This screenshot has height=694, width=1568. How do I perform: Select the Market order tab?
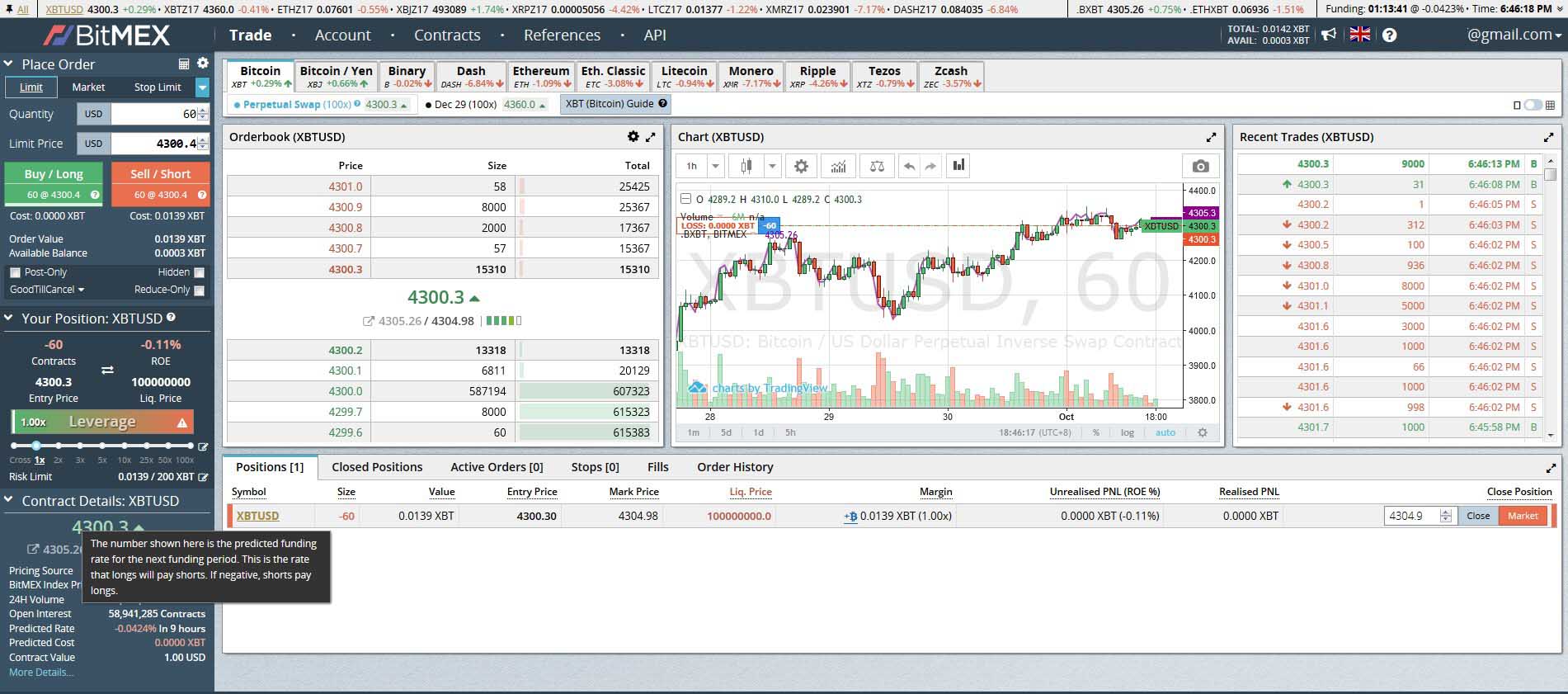click(x=88, y=87)
